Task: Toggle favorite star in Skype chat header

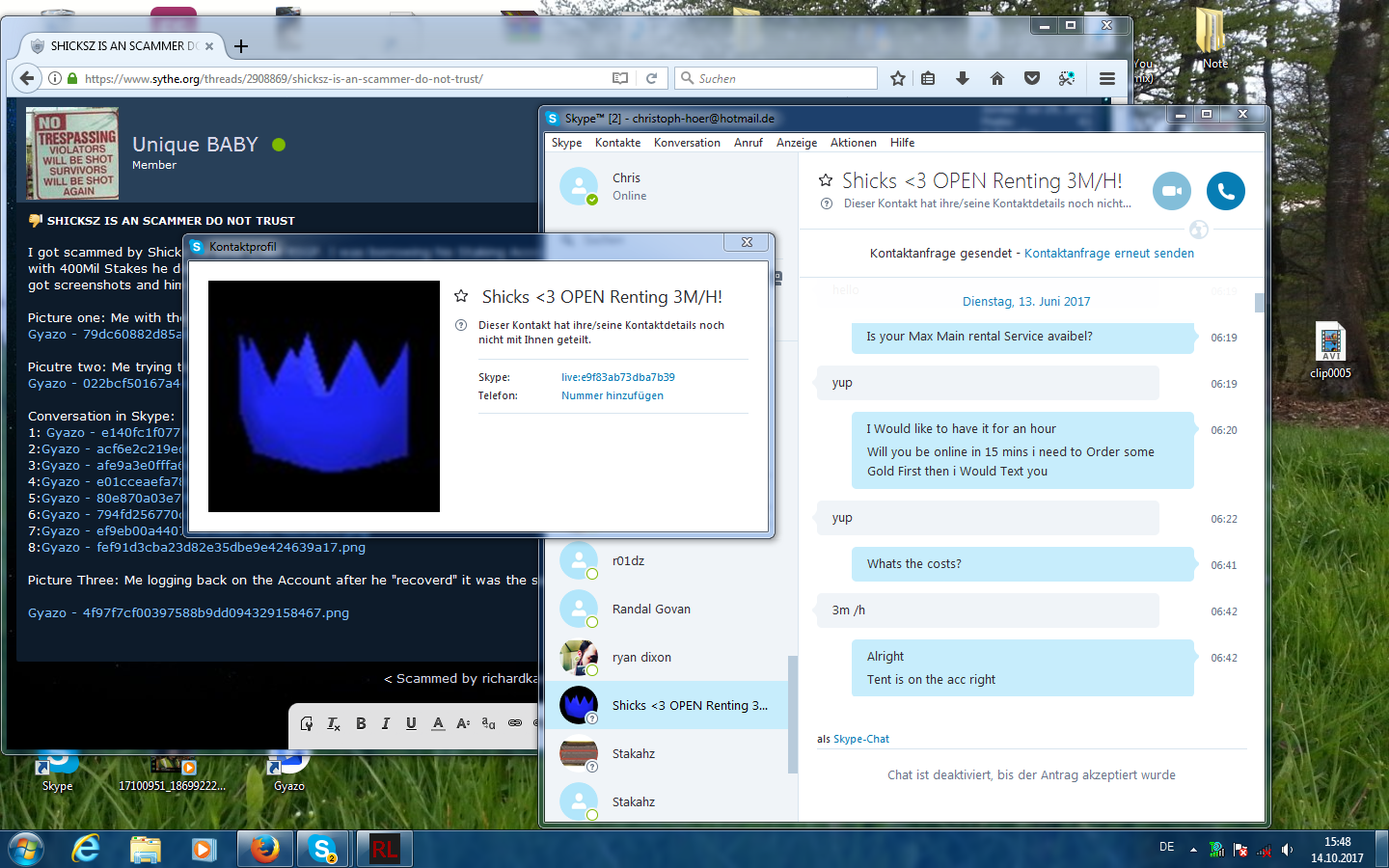Action: (826, 180)
